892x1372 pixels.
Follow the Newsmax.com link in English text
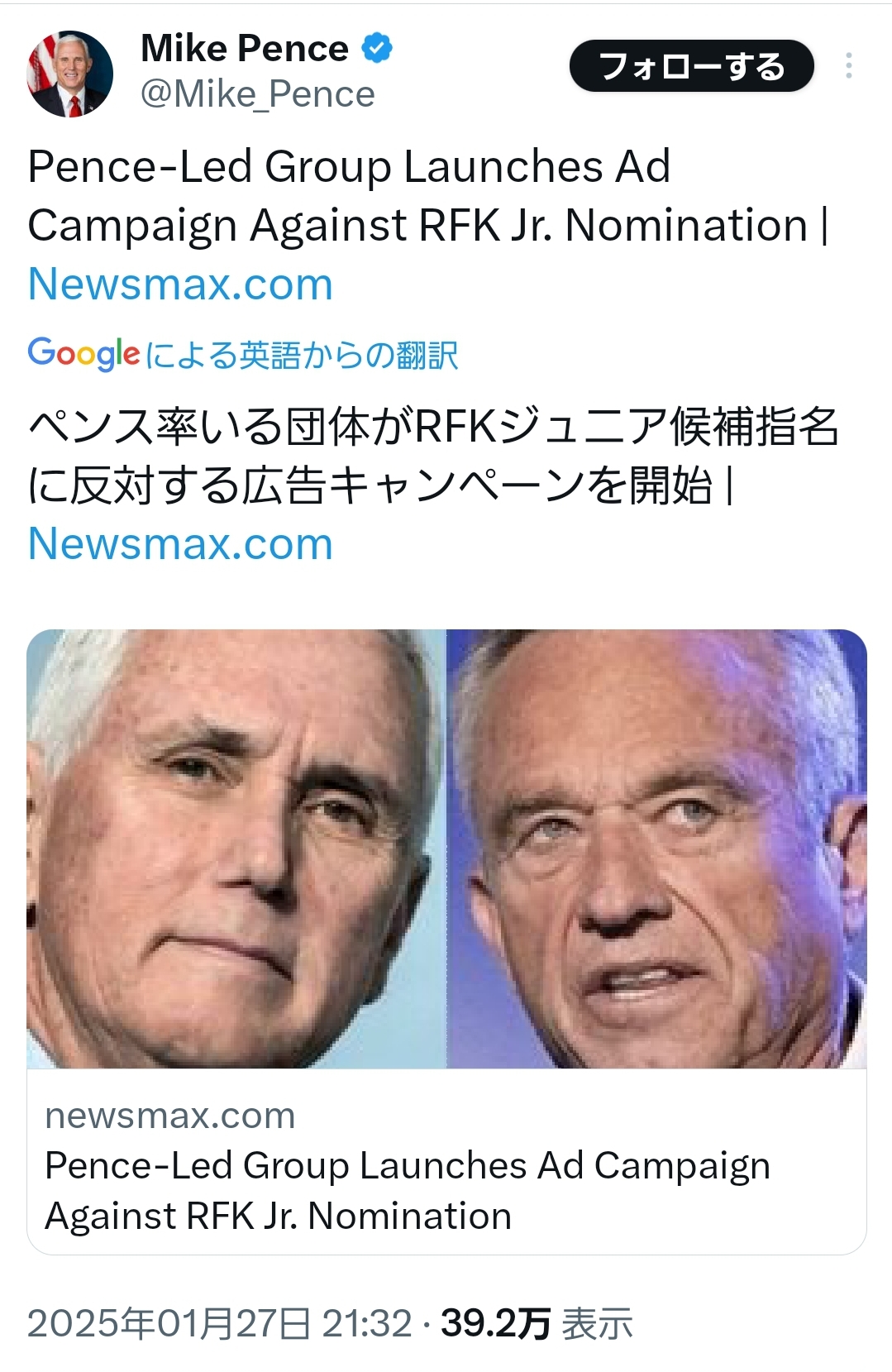(180, 284)
